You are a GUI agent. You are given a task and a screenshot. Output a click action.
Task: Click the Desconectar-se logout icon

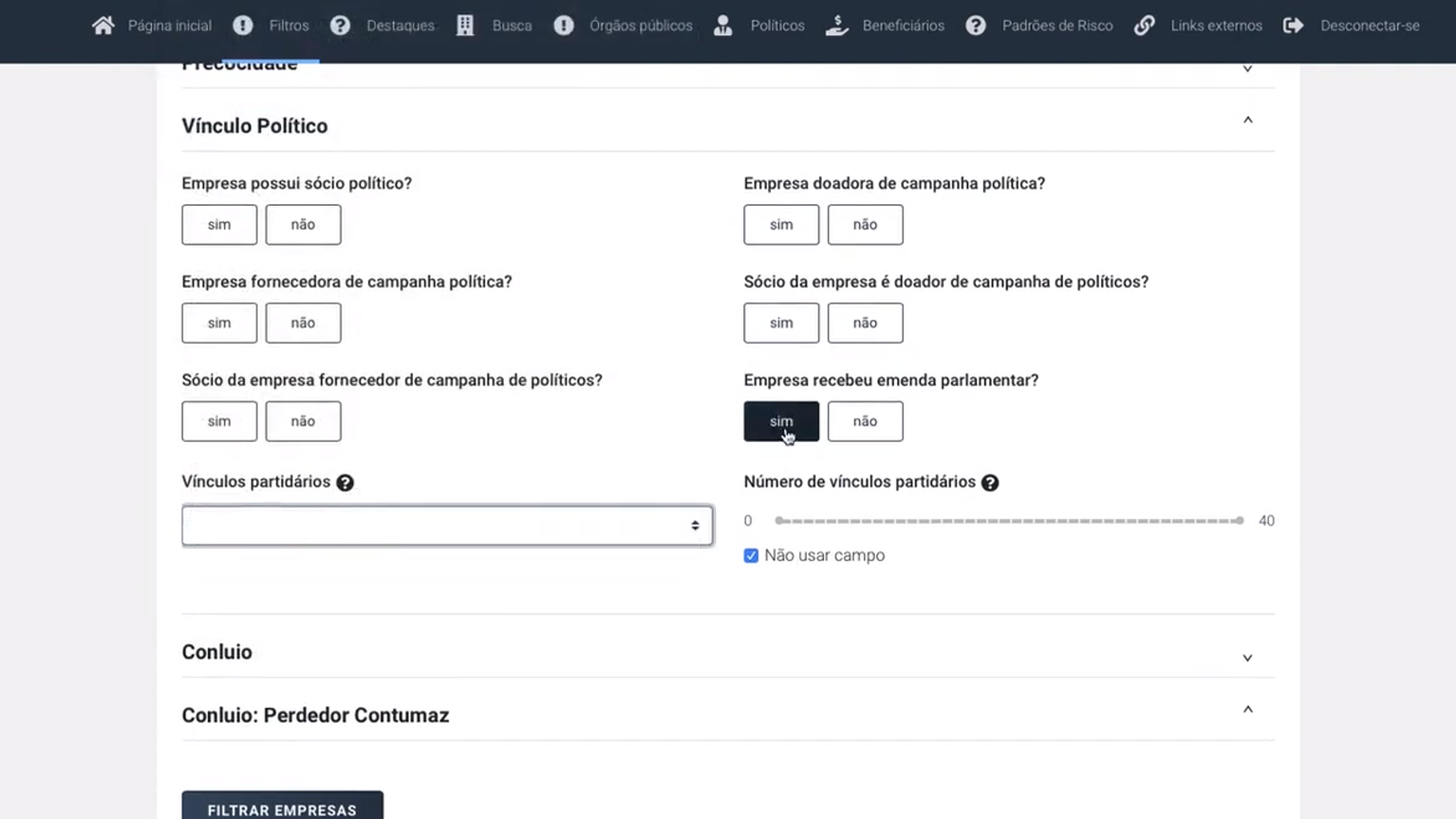click(1293, 26)
